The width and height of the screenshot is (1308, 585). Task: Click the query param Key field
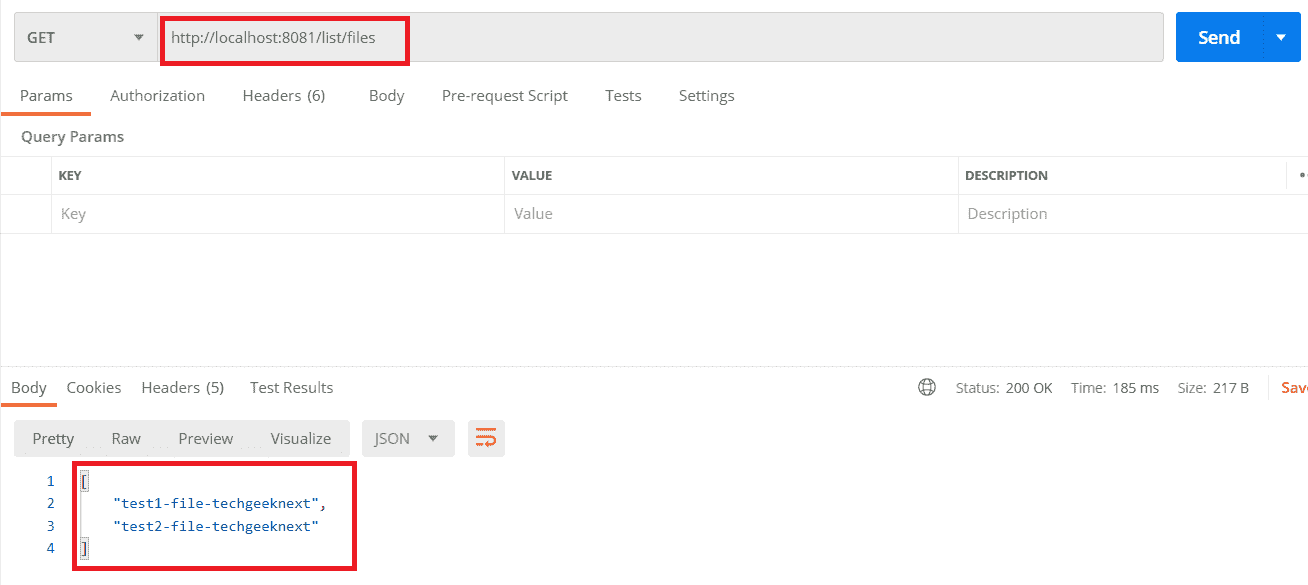coord(277,214)
